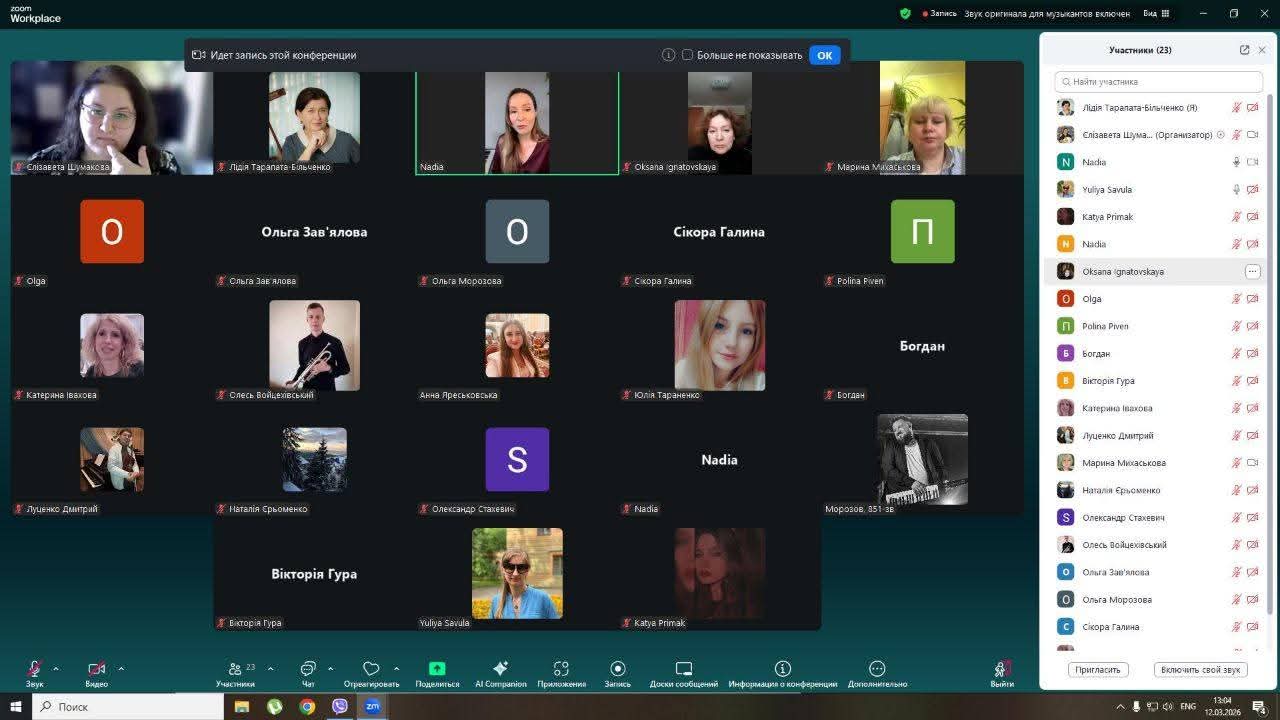This screenshot has width=1280, height=720.
Task: Expand video options arrow next to Видео
Action: click(x=121, y=668)
